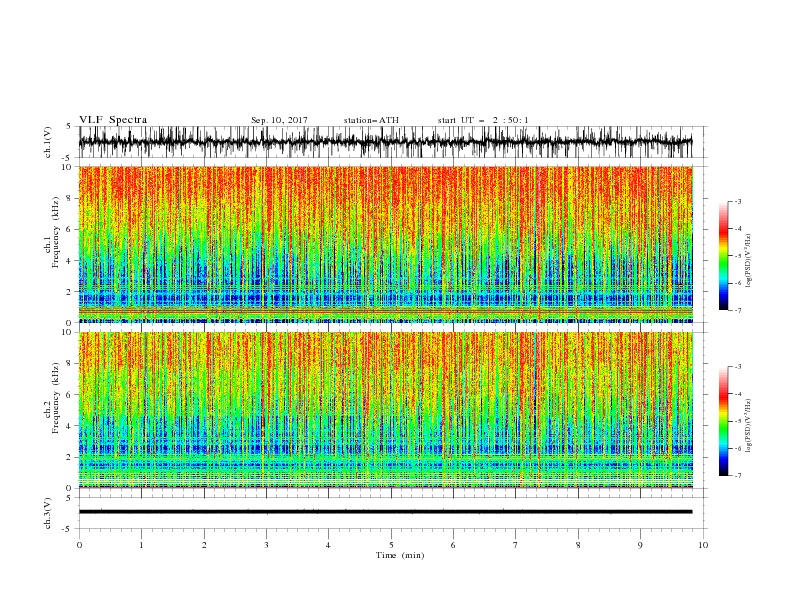Screen dimensions: 792x612
Task: Click inside the ch.2 spectrogram panel
Action: click(x=385, y=410)
